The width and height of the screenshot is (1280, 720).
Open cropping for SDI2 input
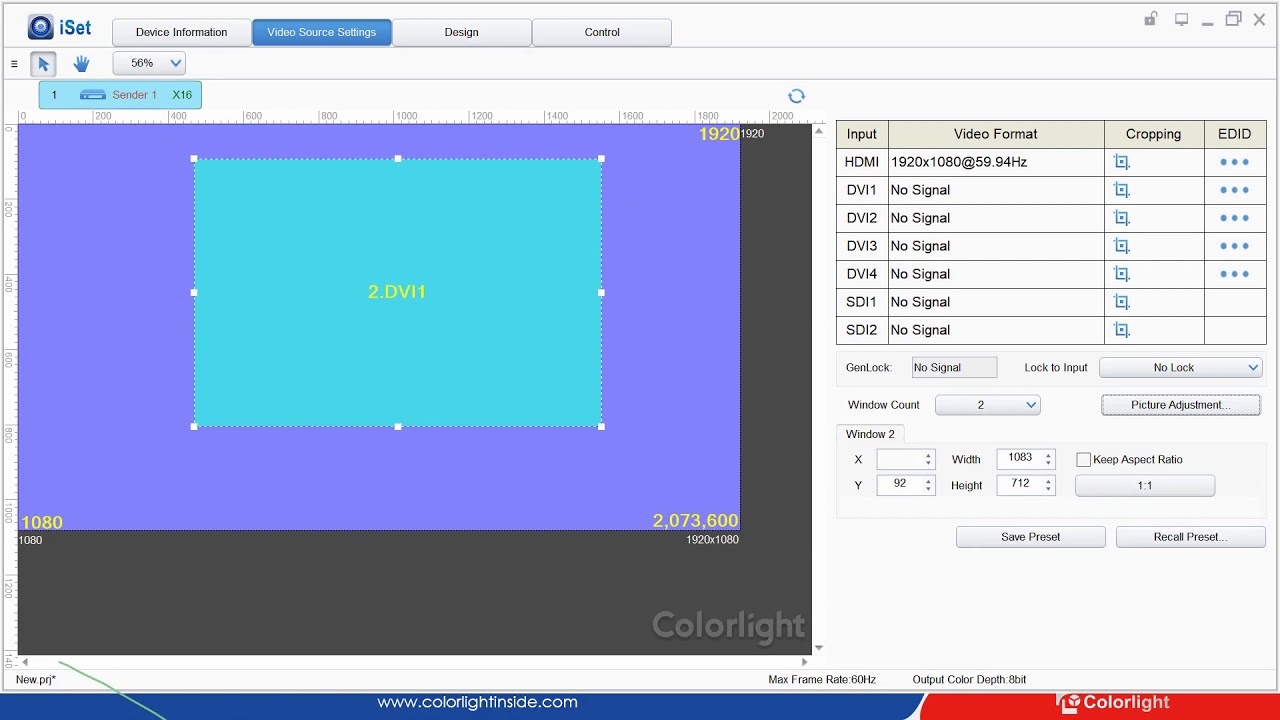(1121, 330)
